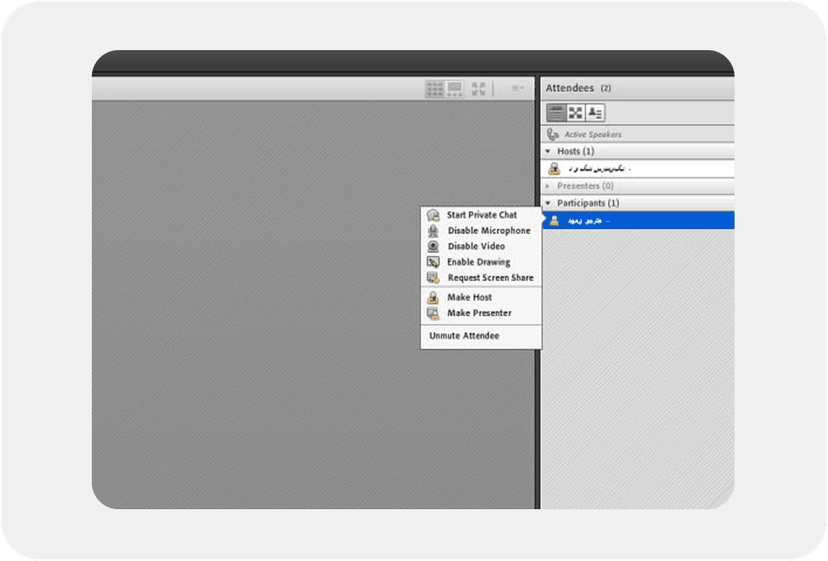Choose the filmstrip layout icon in toolbar
The width and height of the screenshot is (828, 561).
tap(454, 89)
